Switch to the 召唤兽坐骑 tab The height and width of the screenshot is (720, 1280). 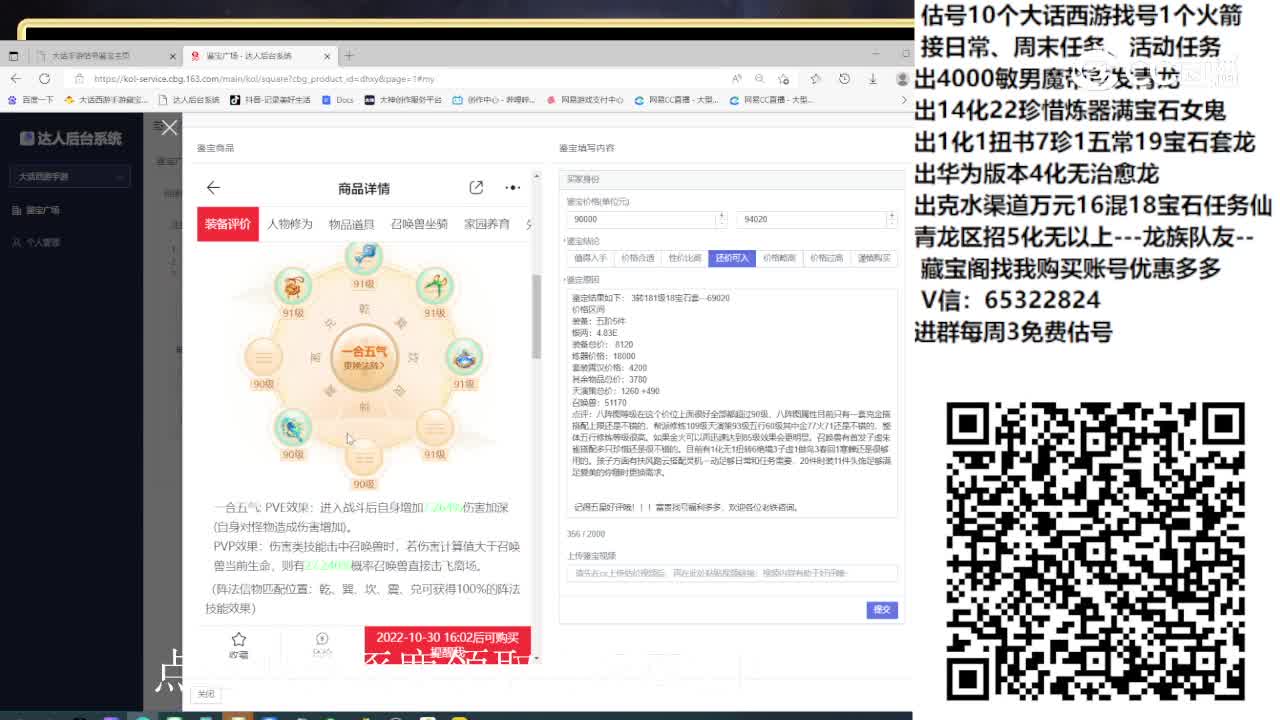(x=419, y=224)
